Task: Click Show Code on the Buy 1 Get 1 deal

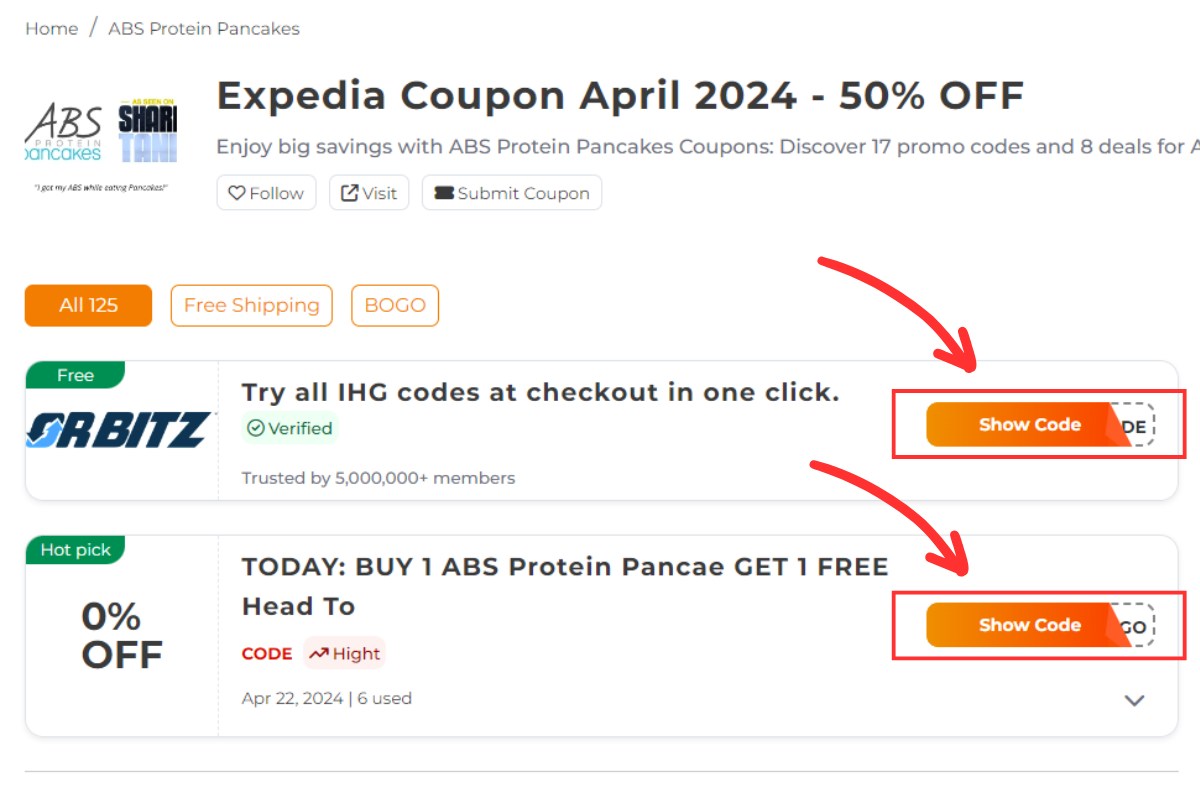Action: pyautogui.click(x=1028, y=625)
